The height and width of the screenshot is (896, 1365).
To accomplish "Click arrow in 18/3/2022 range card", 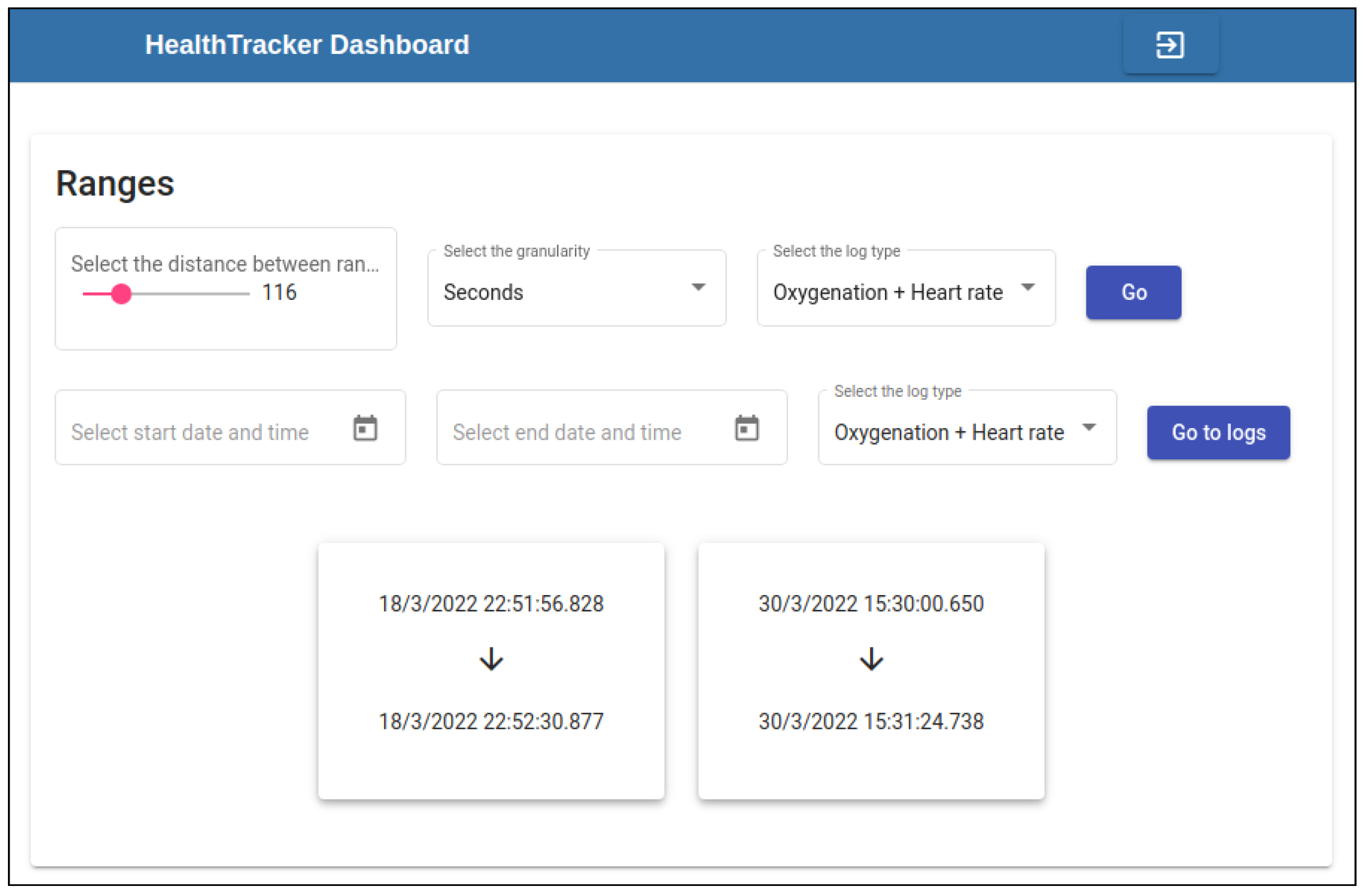I will tap(491, 659).
